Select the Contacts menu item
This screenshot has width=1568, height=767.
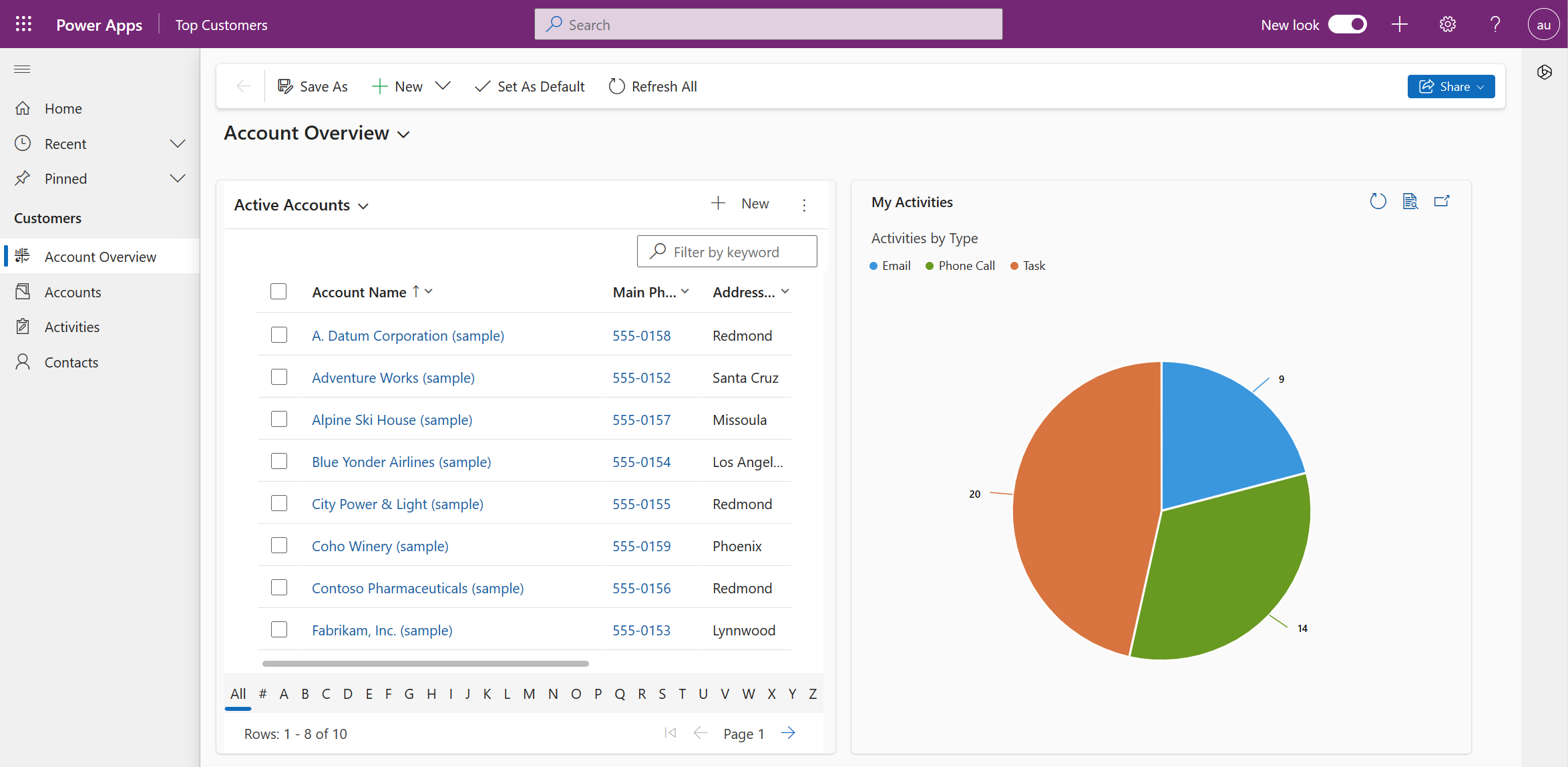[71, 361]
